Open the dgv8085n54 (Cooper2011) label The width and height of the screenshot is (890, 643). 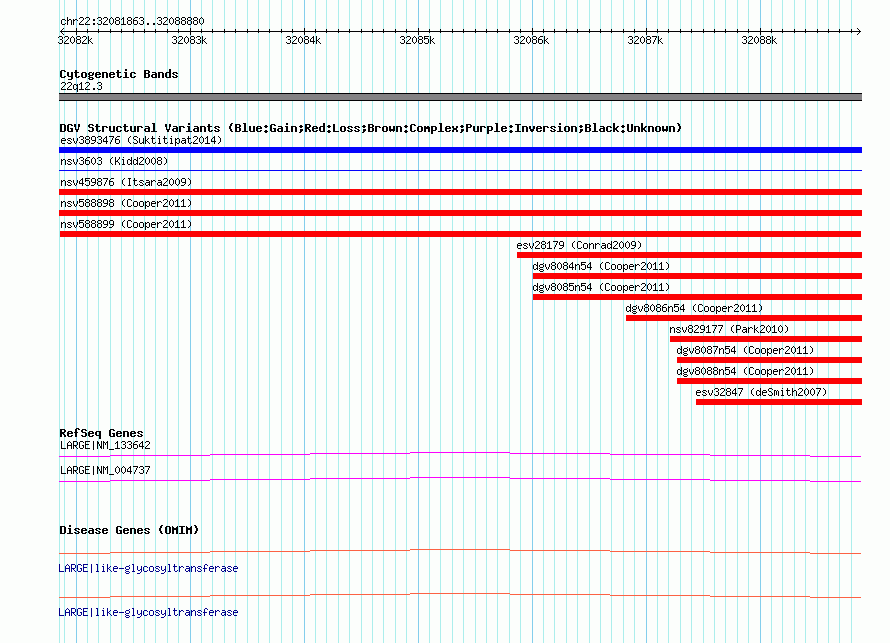(x=601, y=287)
